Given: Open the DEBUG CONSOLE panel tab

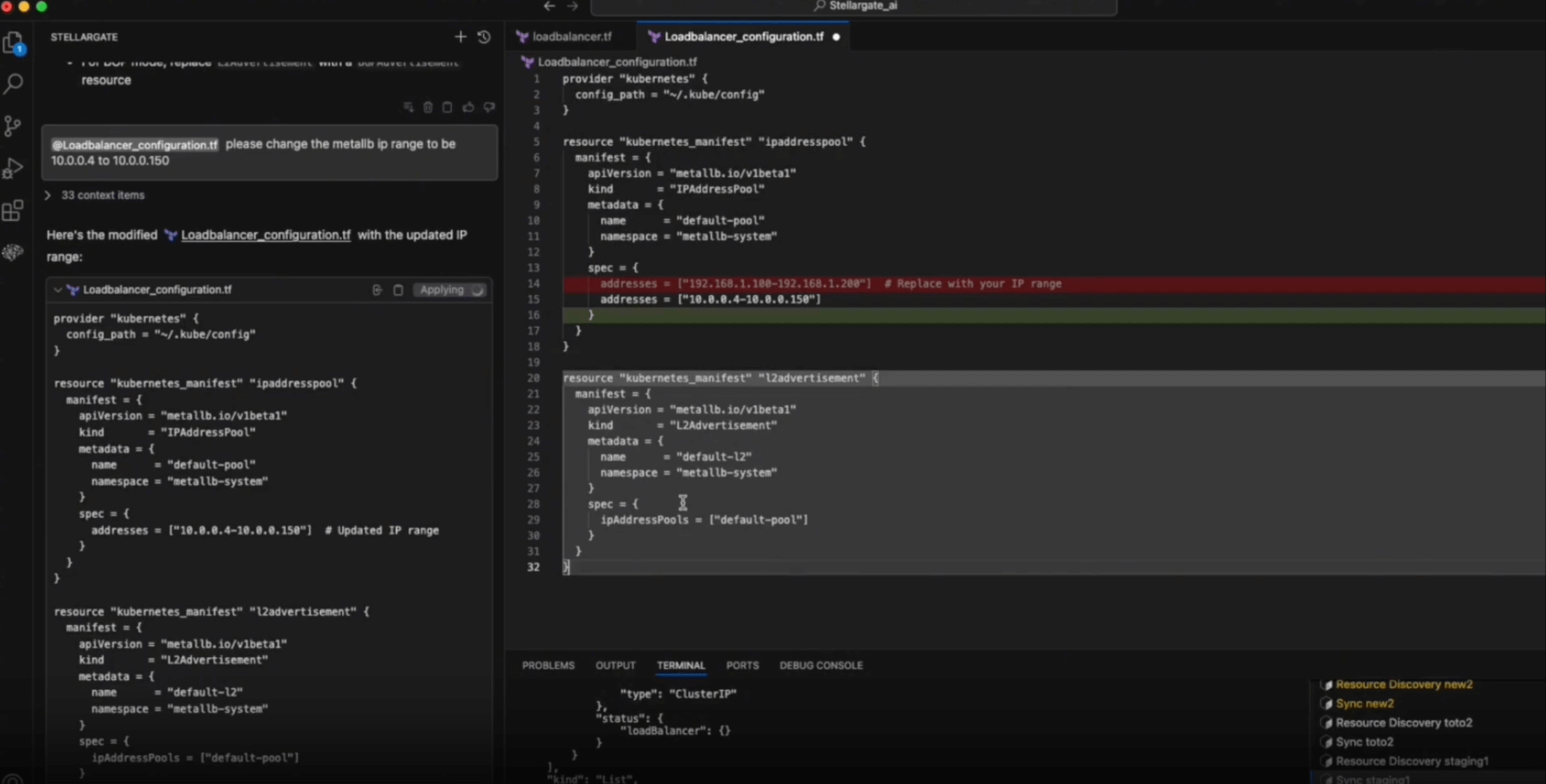Looking at the screenshot, I should 820,666.
